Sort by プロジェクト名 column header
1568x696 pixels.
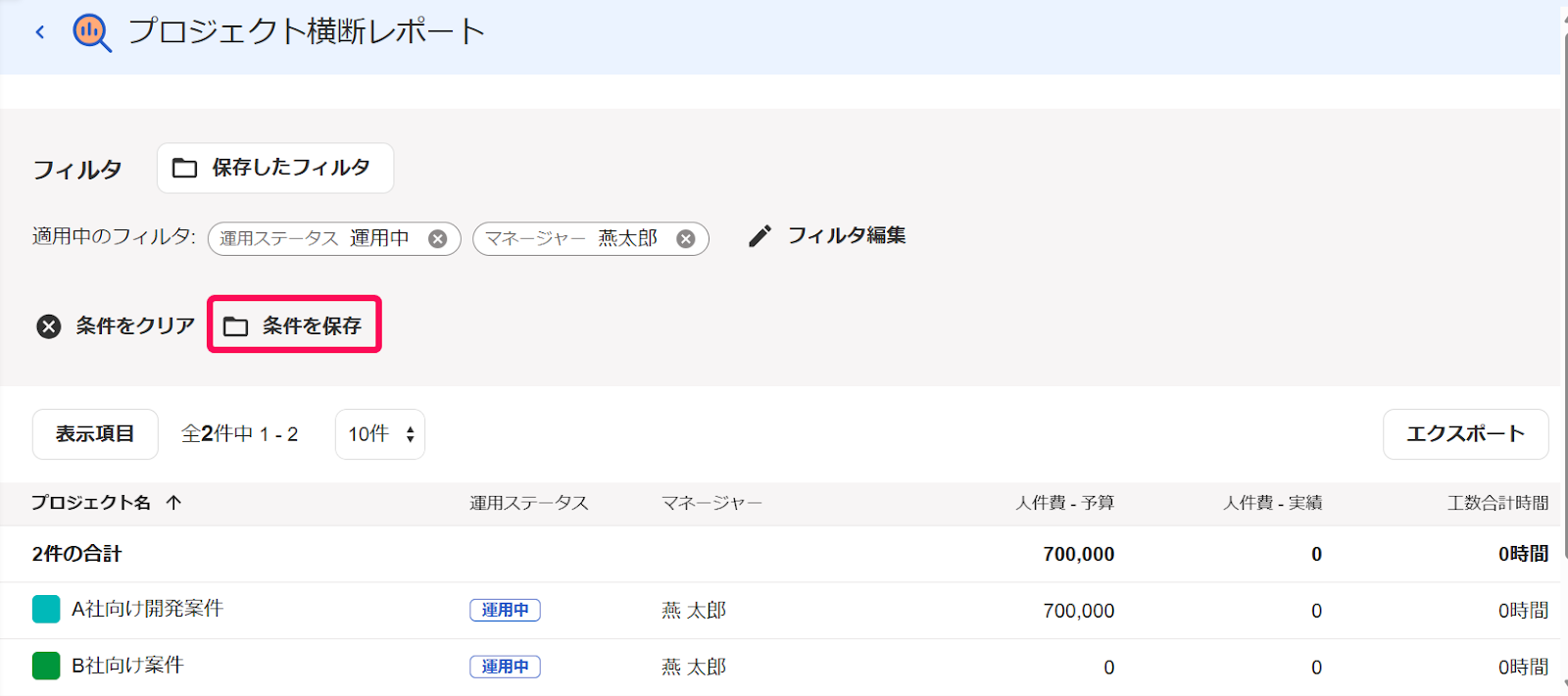point(91,503)
